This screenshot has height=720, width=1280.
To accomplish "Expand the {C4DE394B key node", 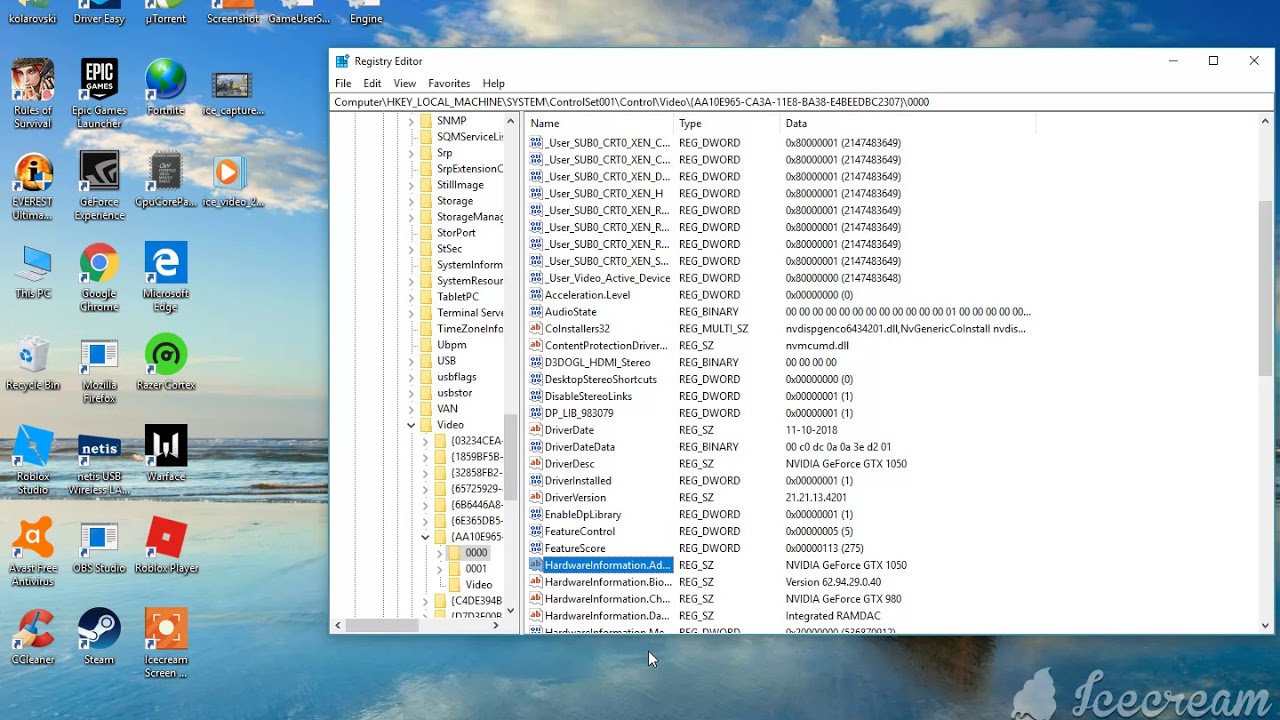I will (x=425, y=601).
